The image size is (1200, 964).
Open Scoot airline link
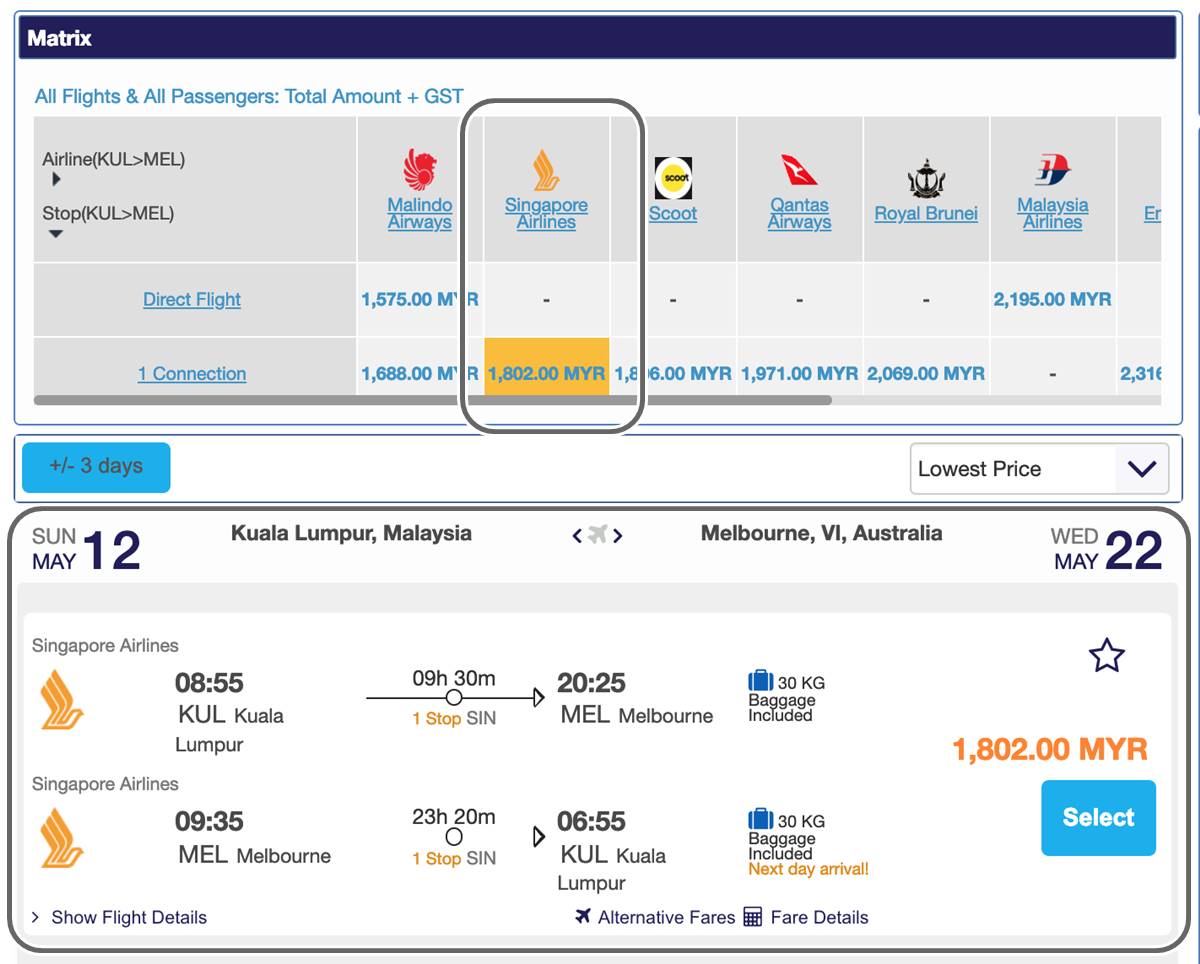(673, 213)
